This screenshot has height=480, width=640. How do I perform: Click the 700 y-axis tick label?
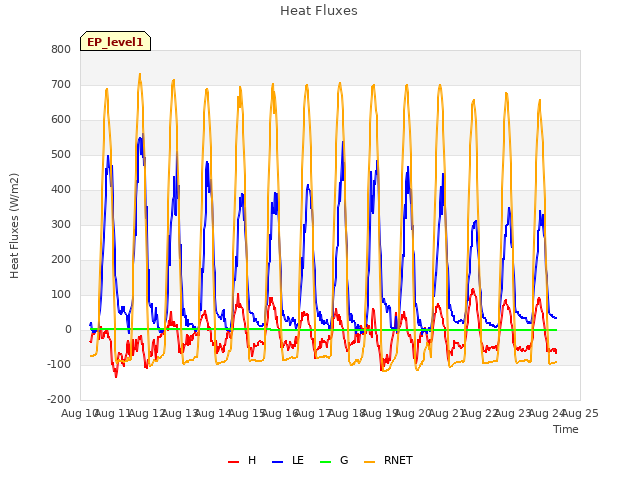[61, 84]
